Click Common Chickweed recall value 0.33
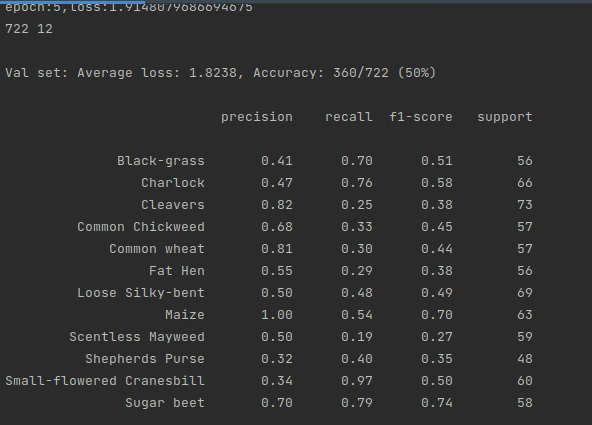The height and width of the screenshot is (425, 592). click(x=357, y=227)
